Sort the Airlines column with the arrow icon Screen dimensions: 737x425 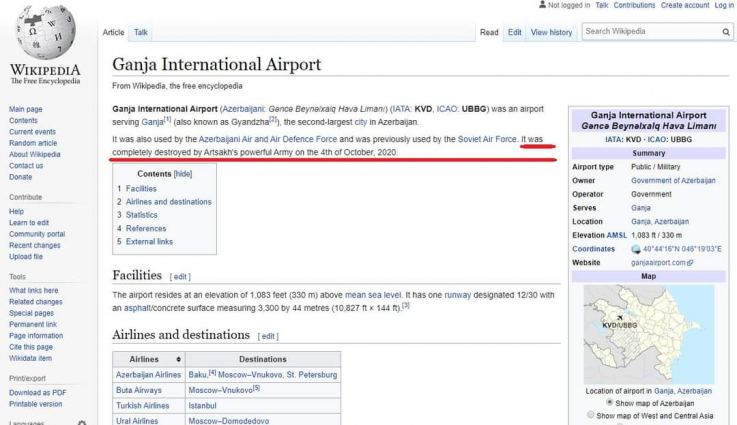tap(179, 359)
